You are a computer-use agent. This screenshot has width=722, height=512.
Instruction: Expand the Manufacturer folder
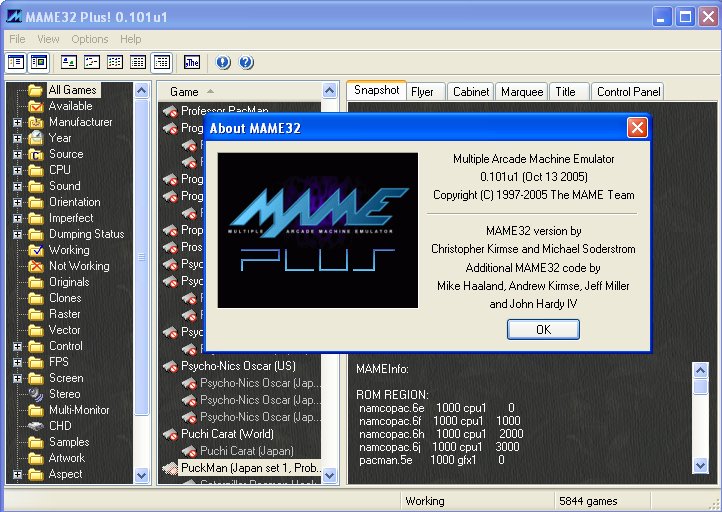tap(17, 122)
